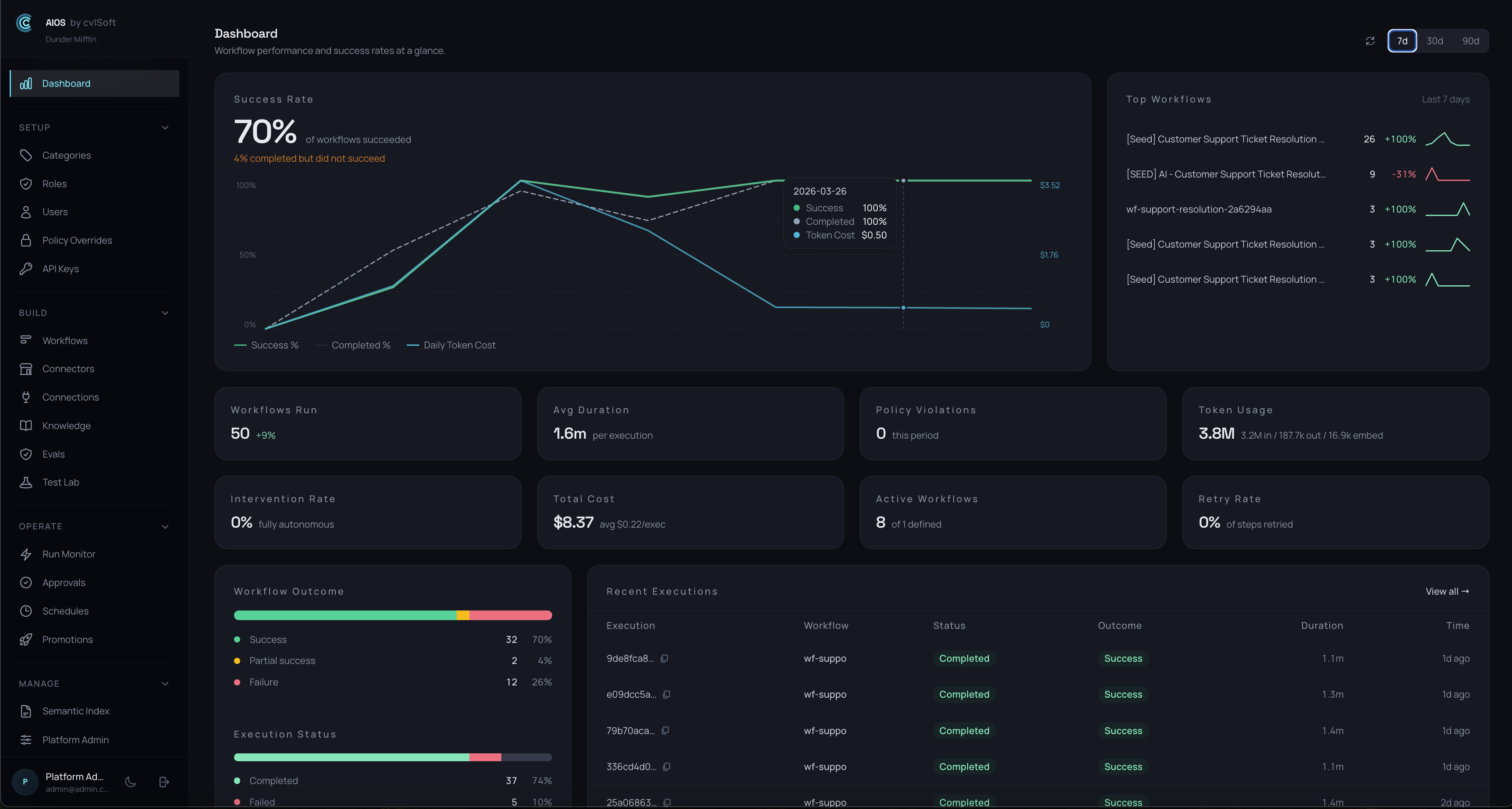
Task: Refresh the dashboard data
Action: click(x=1370, y=40)
